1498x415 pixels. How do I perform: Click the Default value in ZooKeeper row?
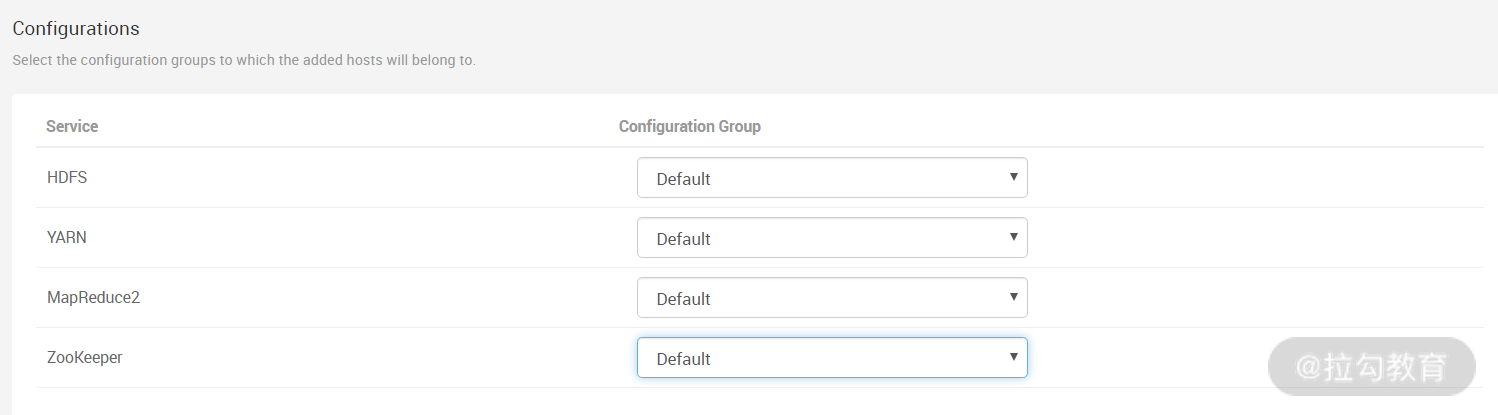tap(684, 359)
